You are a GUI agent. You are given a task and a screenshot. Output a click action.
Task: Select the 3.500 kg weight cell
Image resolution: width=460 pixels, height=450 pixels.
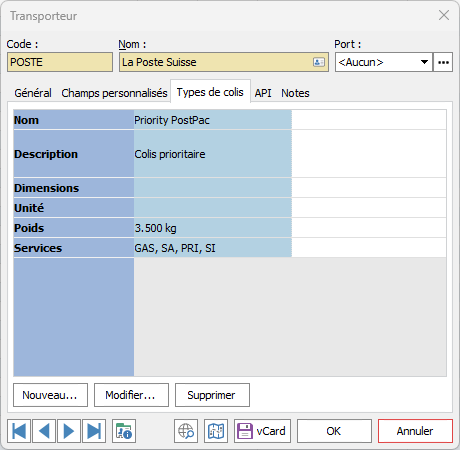pyautogui.click(x=213, y=228)
